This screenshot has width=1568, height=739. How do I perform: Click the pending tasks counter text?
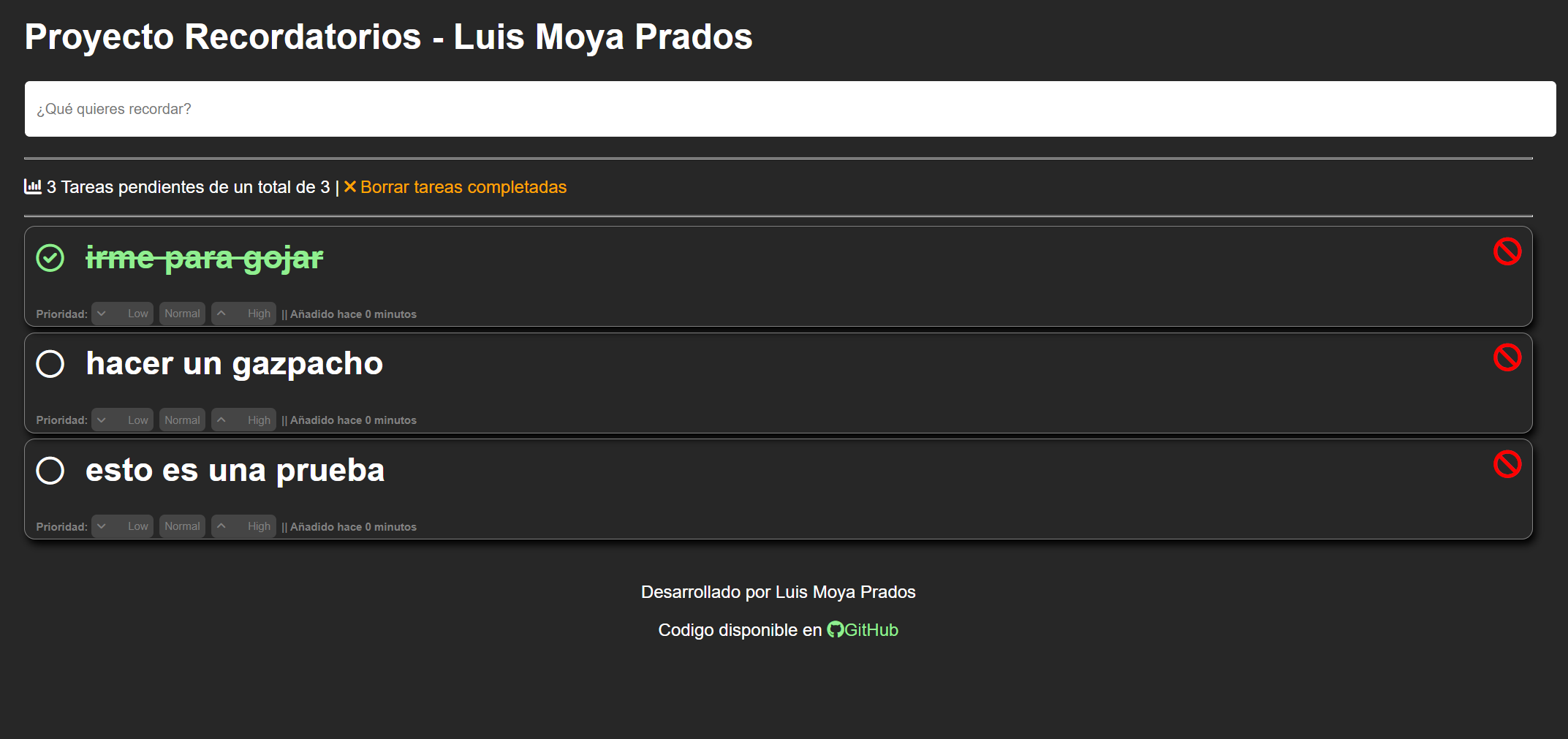click(x=188, y=186)
